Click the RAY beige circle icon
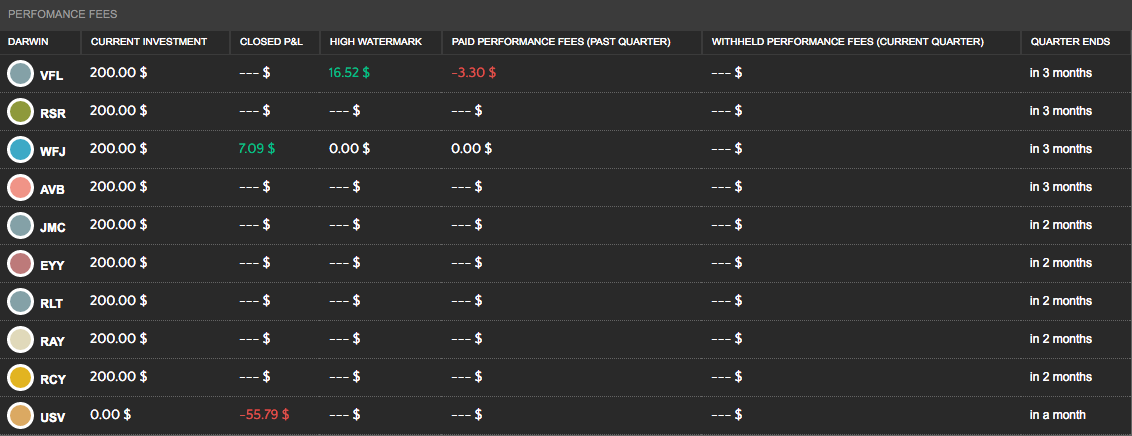This screenshot has height=436, width=1132. click(20, 339)
